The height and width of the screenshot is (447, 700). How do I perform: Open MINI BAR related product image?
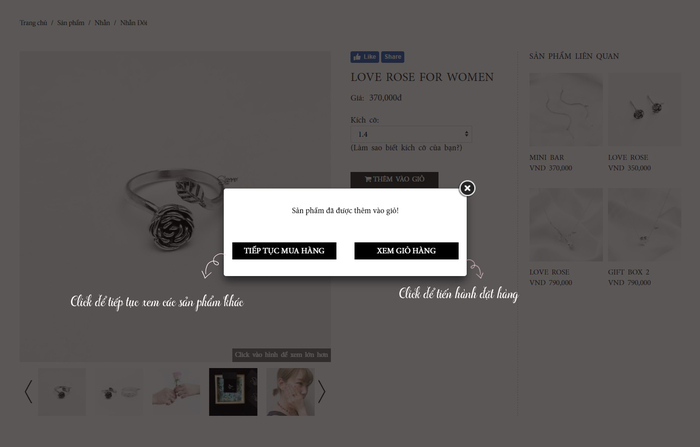point(566,110)
